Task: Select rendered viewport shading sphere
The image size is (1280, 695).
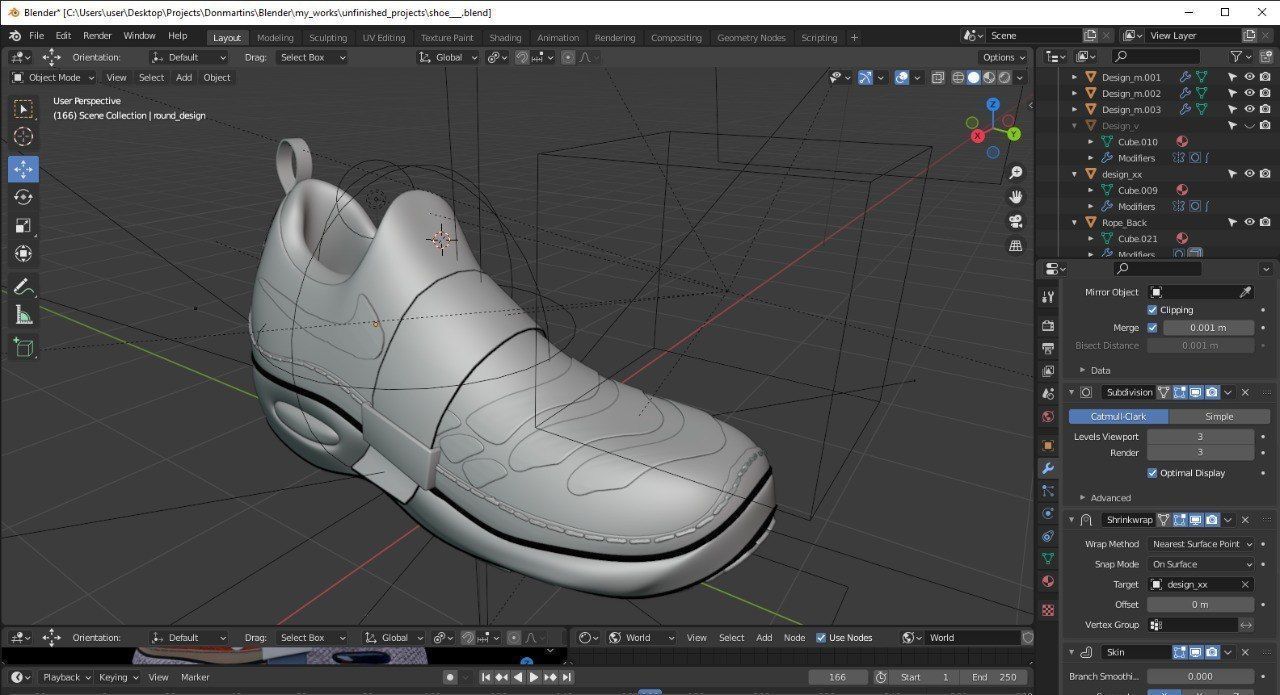Action: click(1004, 77)
